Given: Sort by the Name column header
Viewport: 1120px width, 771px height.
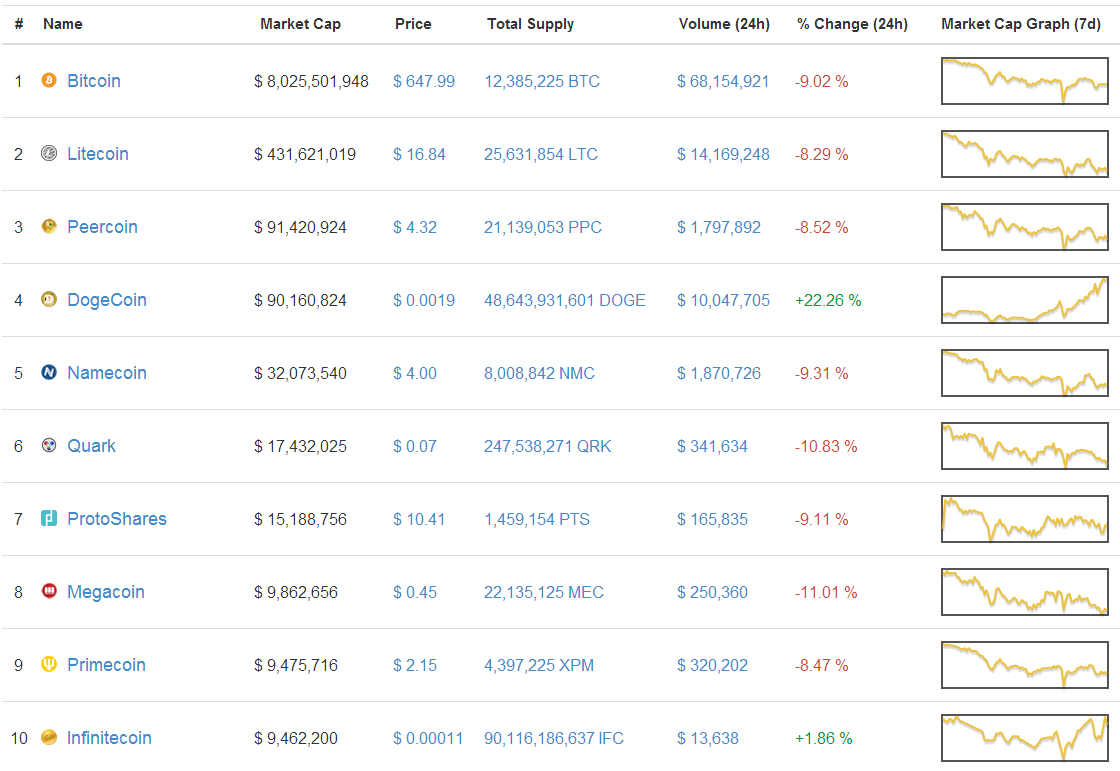Looking at the screenshot, I should pyautogui.click(x=63, y=24).
